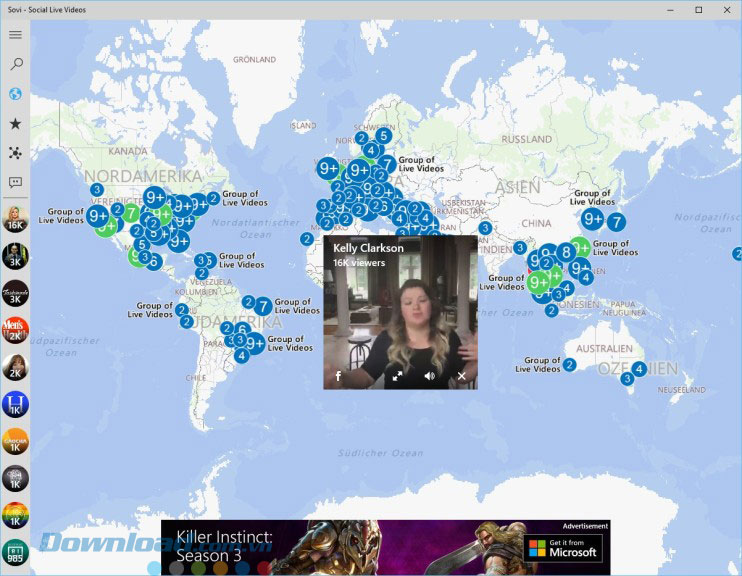Close the Sovi window
This screenshot has height=576, width=742.
click(727, 9)
